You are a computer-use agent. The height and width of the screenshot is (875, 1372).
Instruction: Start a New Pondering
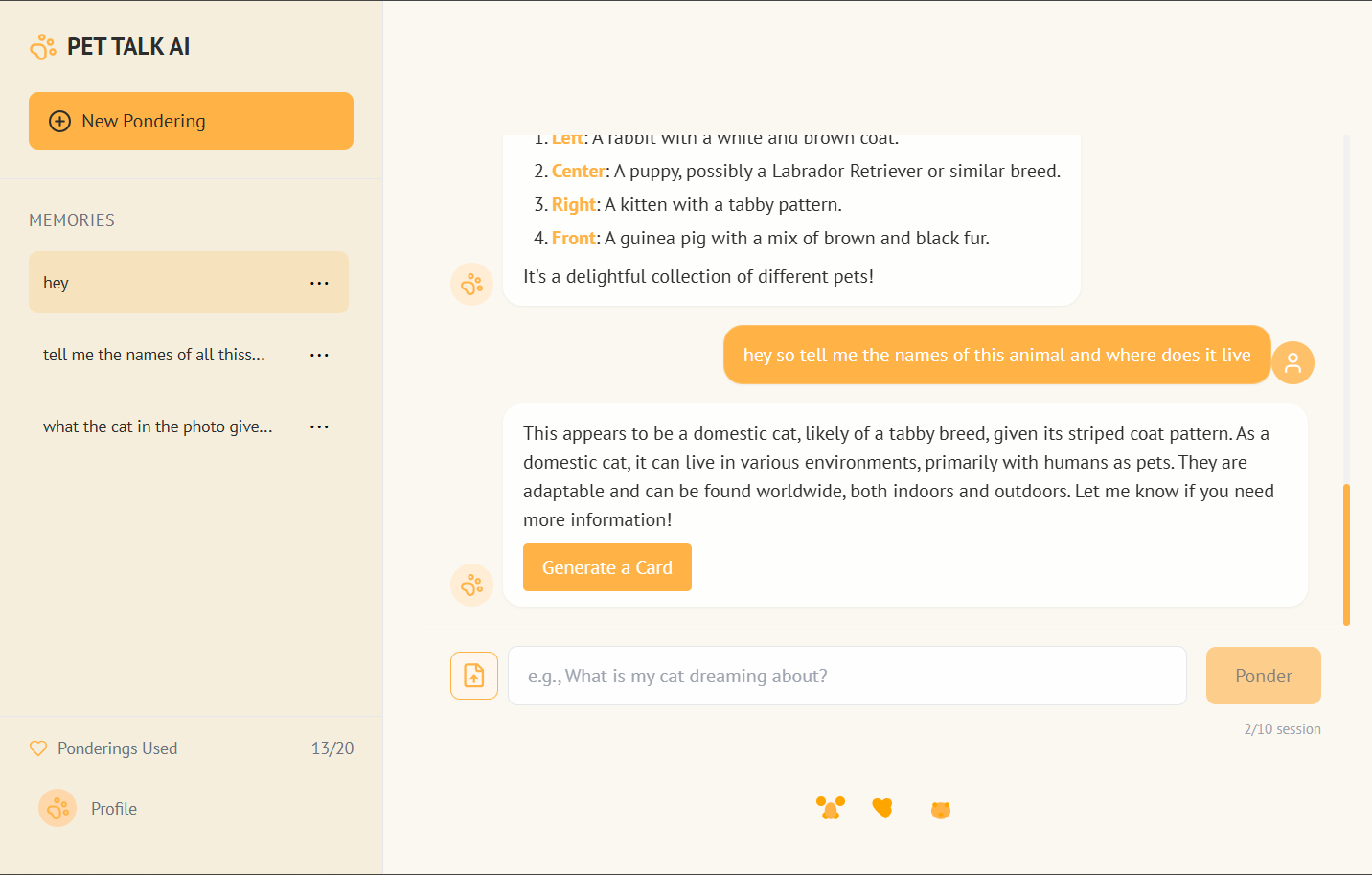(191, 121)
